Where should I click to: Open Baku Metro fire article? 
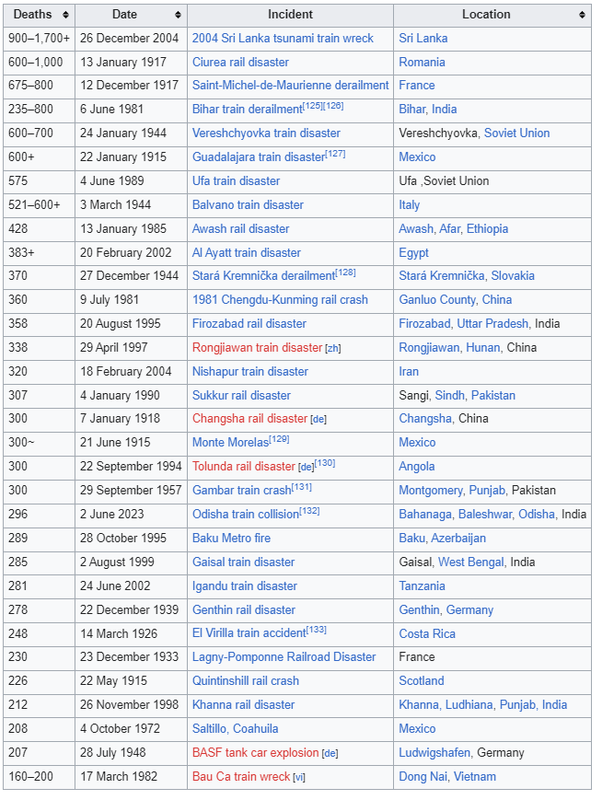[231, 539]
